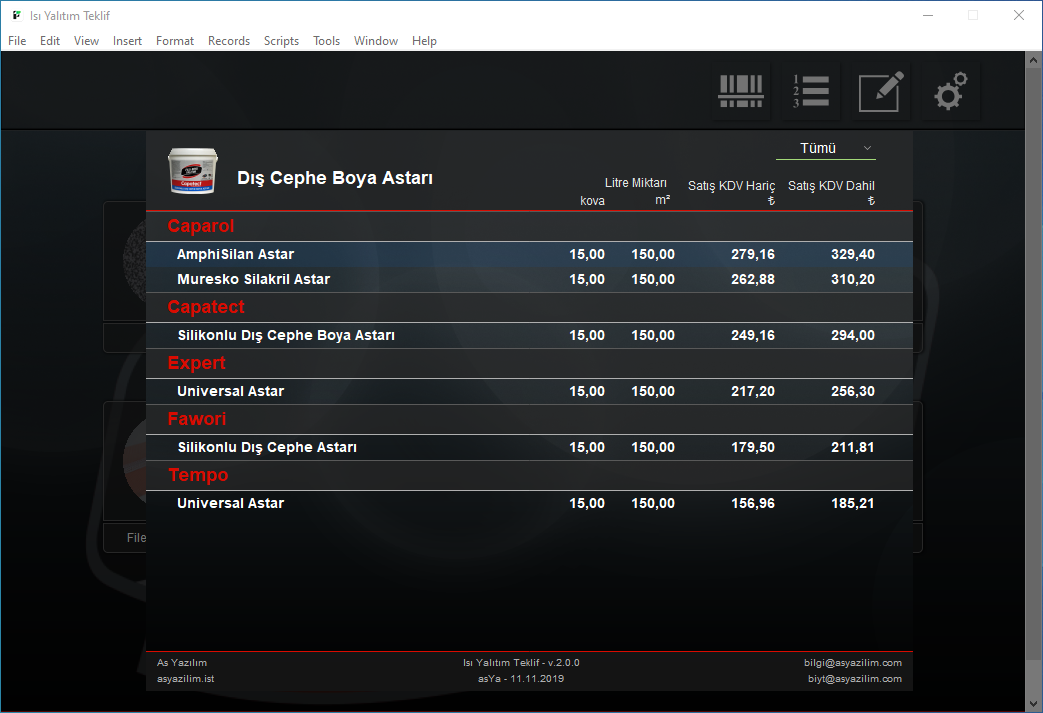This screenshot has width=1043, height=713.
Task: Click the edit pencil icon
Action: pos(881,91)
